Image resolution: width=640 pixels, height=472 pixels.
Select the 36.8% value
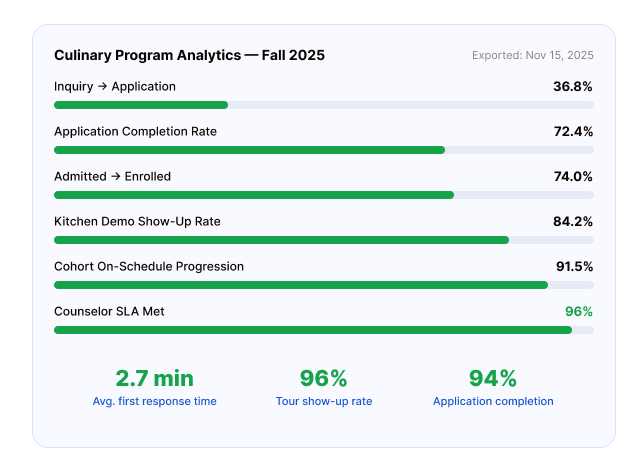click(x=573, y=87)
